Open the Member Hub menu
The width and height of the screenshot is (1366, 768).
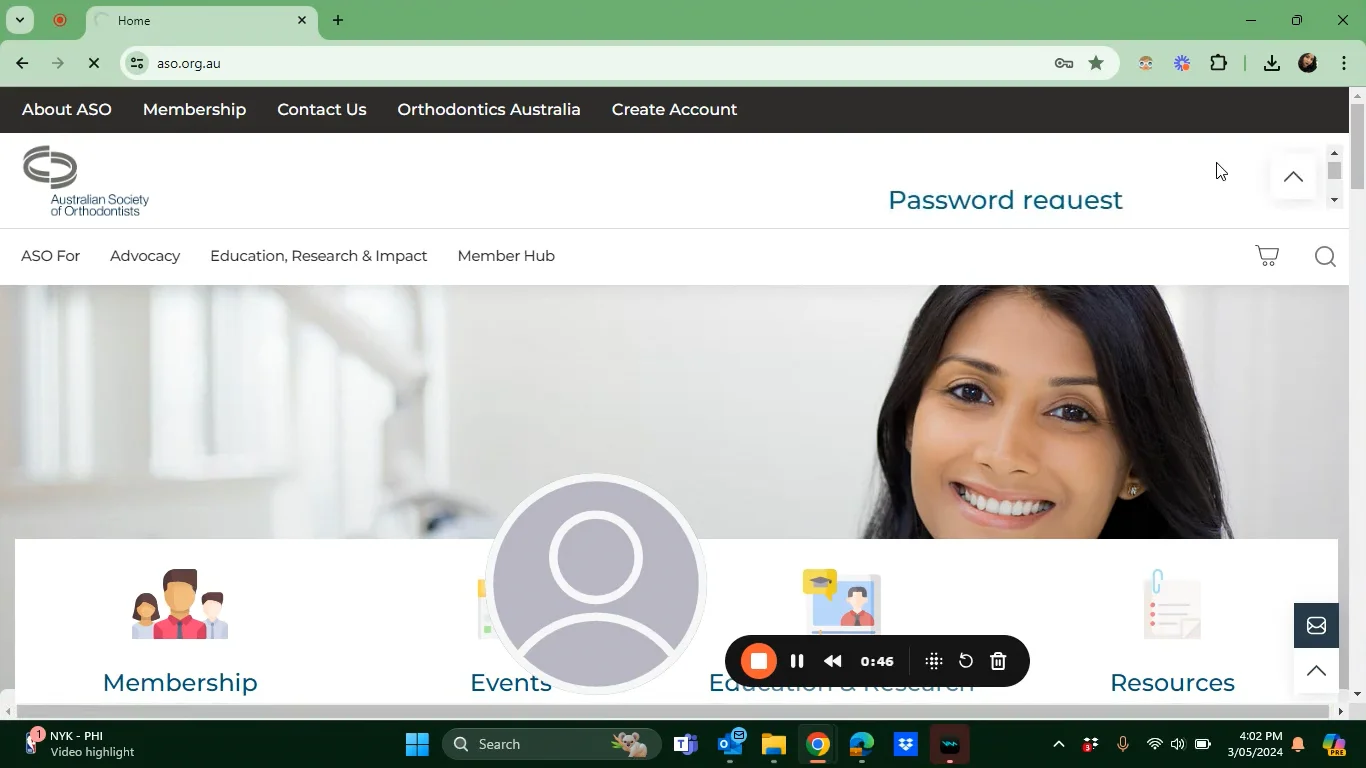pos(506,256)
